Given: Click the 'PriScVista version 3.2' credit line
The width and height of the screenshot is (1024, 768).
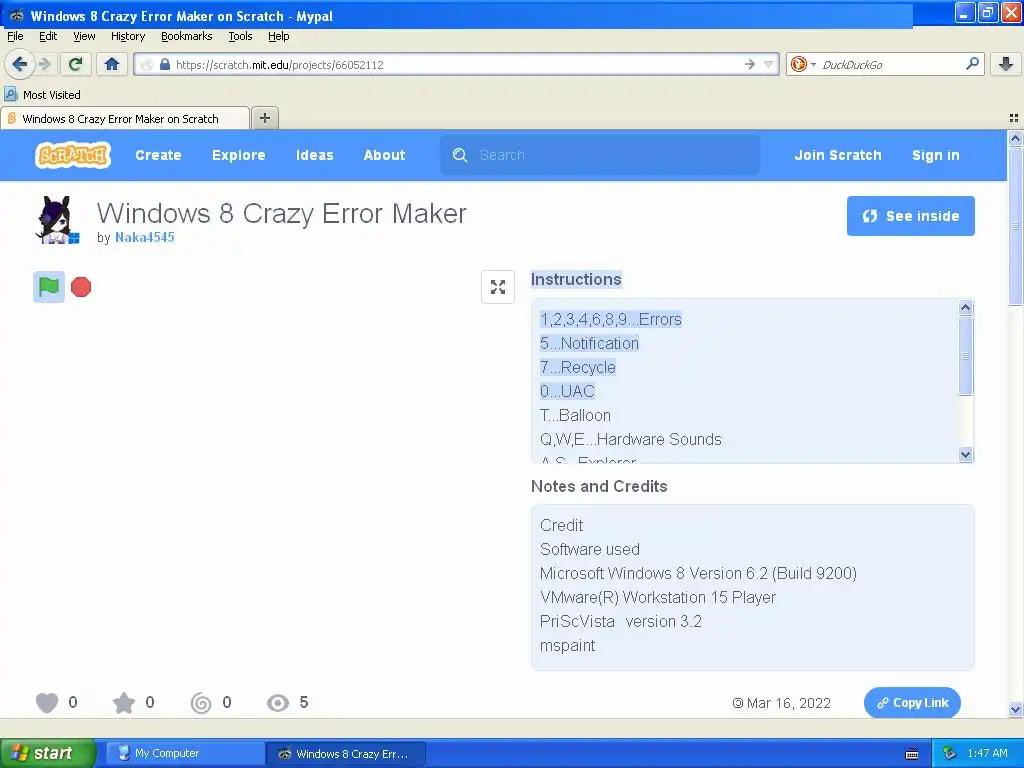Looking at the screenshot, I should pyautogui.click(x=620, y=622).
